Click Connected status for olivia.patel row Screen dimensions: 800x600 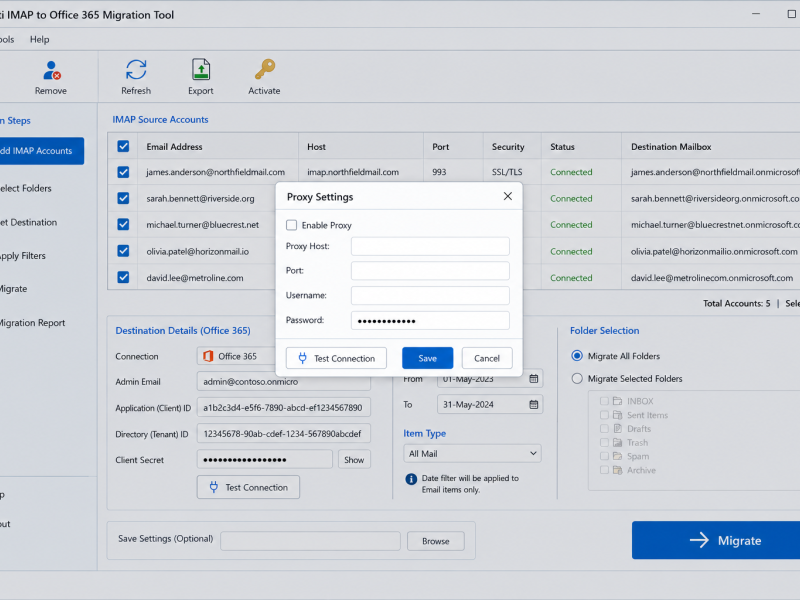tap(571, 252)
